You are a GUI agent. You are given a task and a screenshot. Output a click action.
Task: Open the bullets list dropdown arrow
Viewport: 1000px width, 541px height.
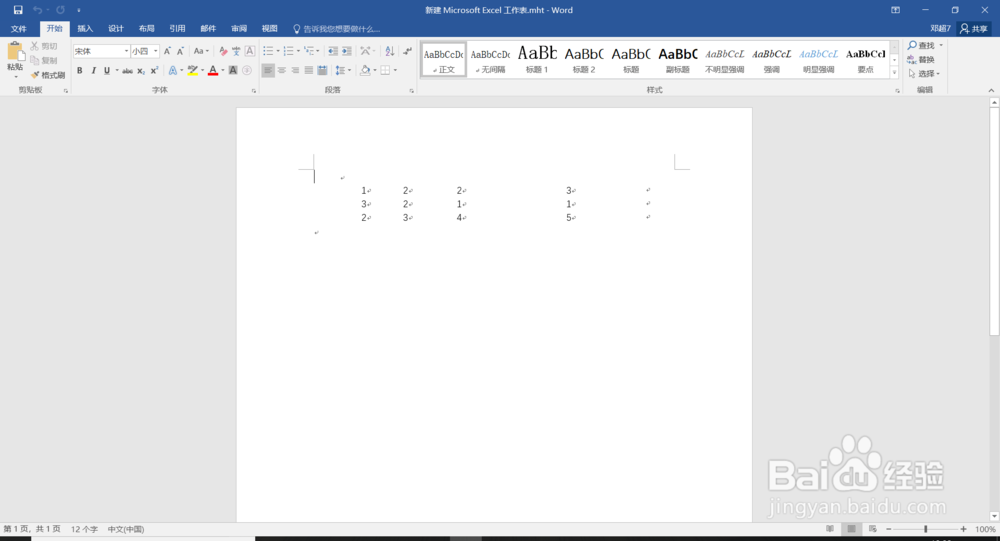click(278, 51)
